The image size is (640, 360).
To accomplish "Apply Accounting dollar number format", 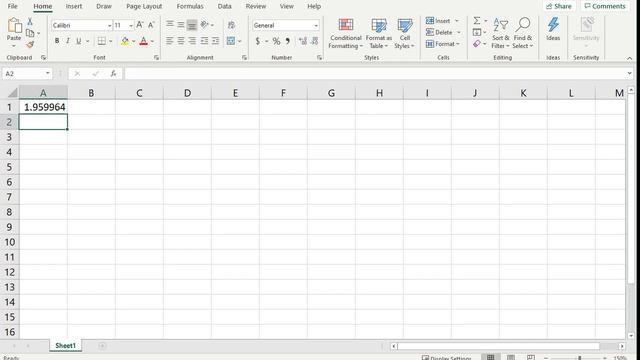I will (258, 41).
